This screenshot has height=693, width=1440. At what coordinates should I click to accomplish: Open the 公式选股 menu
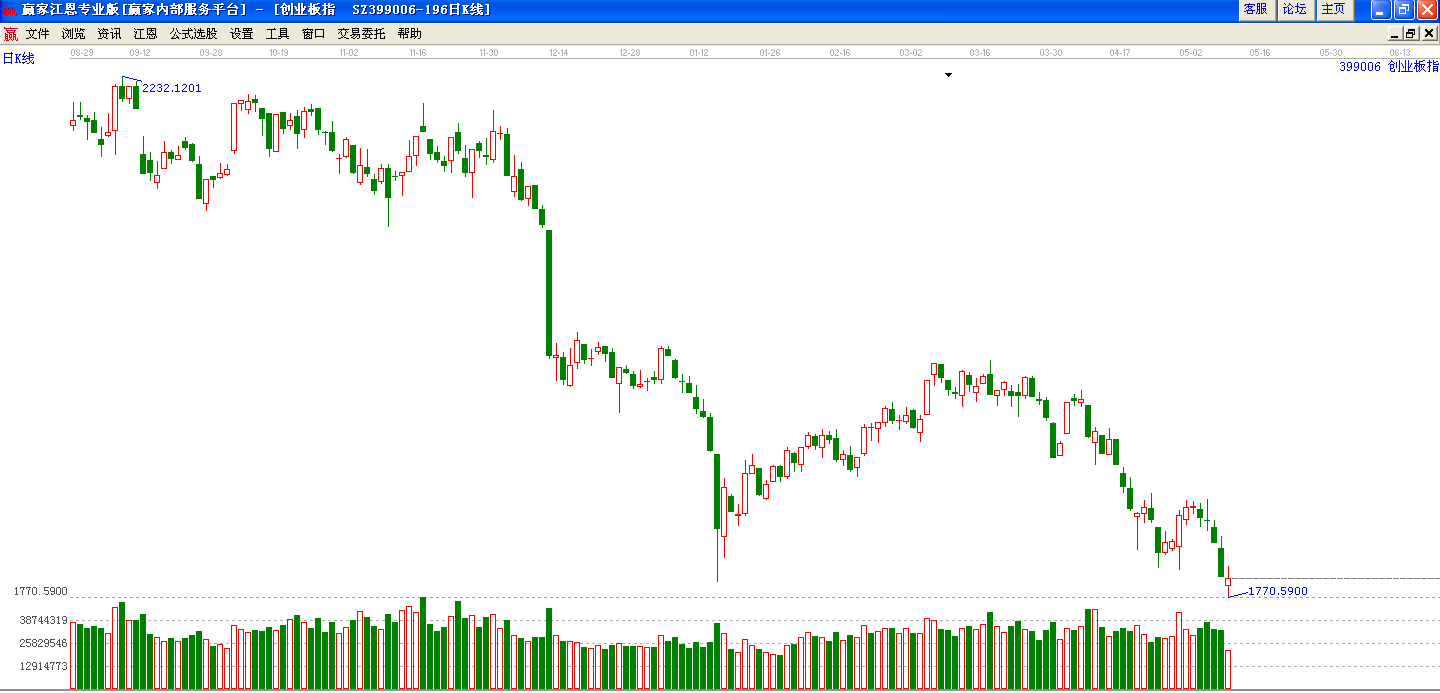[193, 34]
